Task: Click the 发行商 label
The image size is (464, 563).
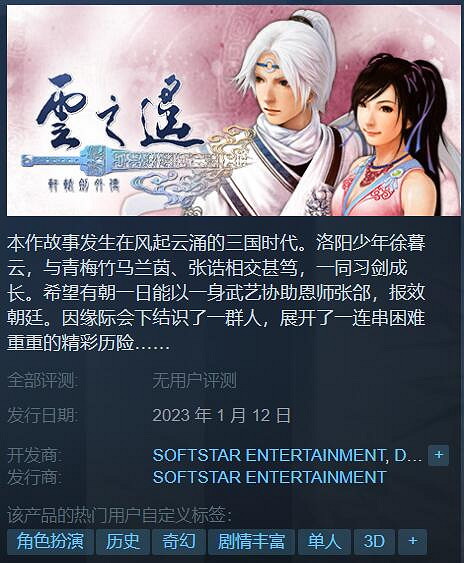Action: click(34, 477)
